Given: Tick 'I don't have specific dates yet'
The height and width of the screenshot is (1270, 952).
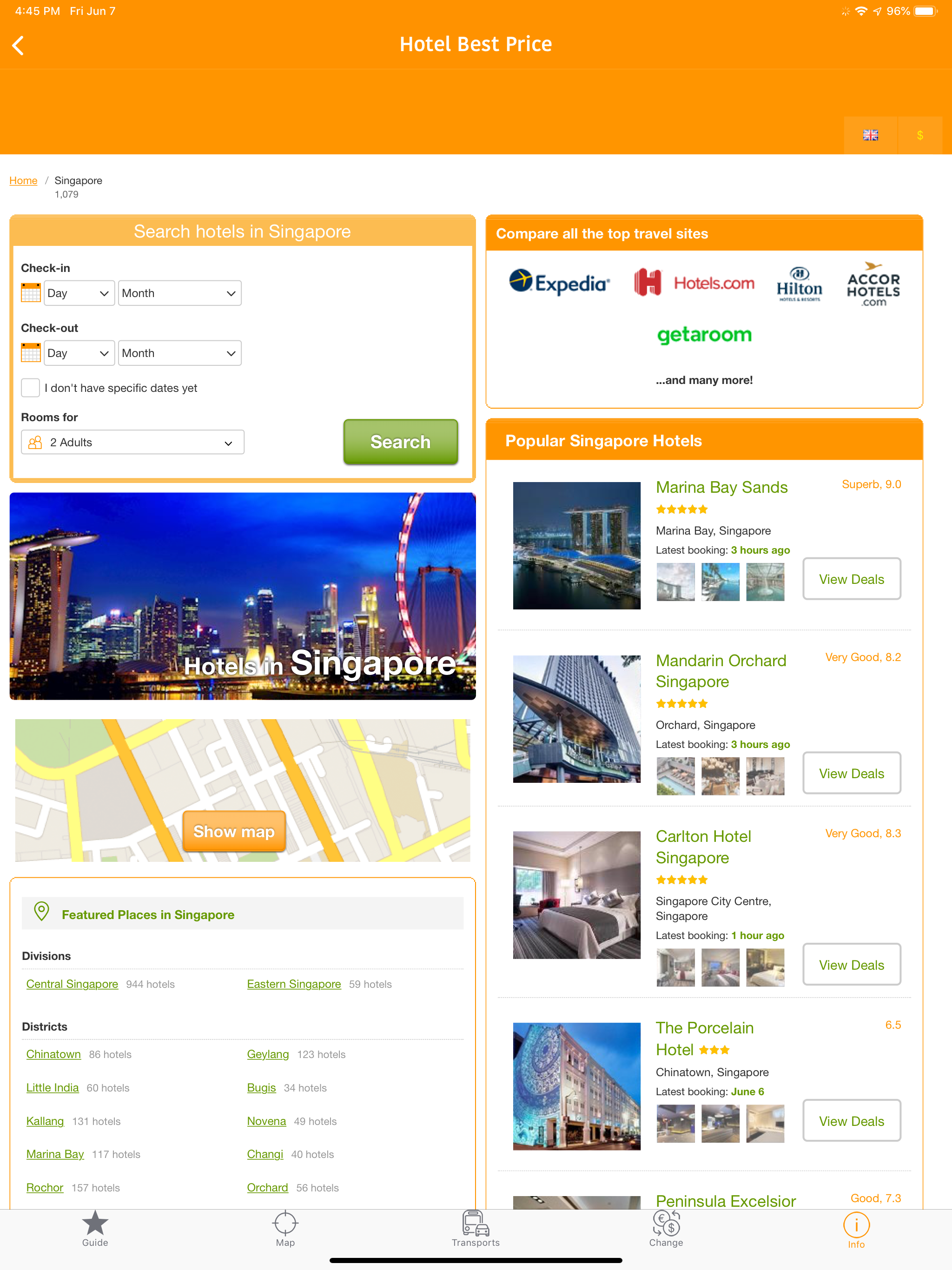Looking at the screenshot, I should click(30, 388).
